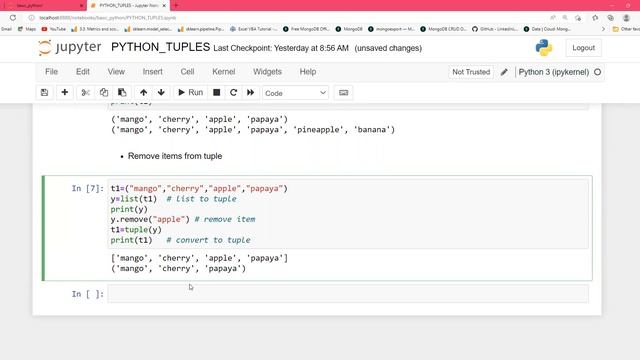Click the Python logo icon
This screenshot has width=640, height=360.
(544, 48)
